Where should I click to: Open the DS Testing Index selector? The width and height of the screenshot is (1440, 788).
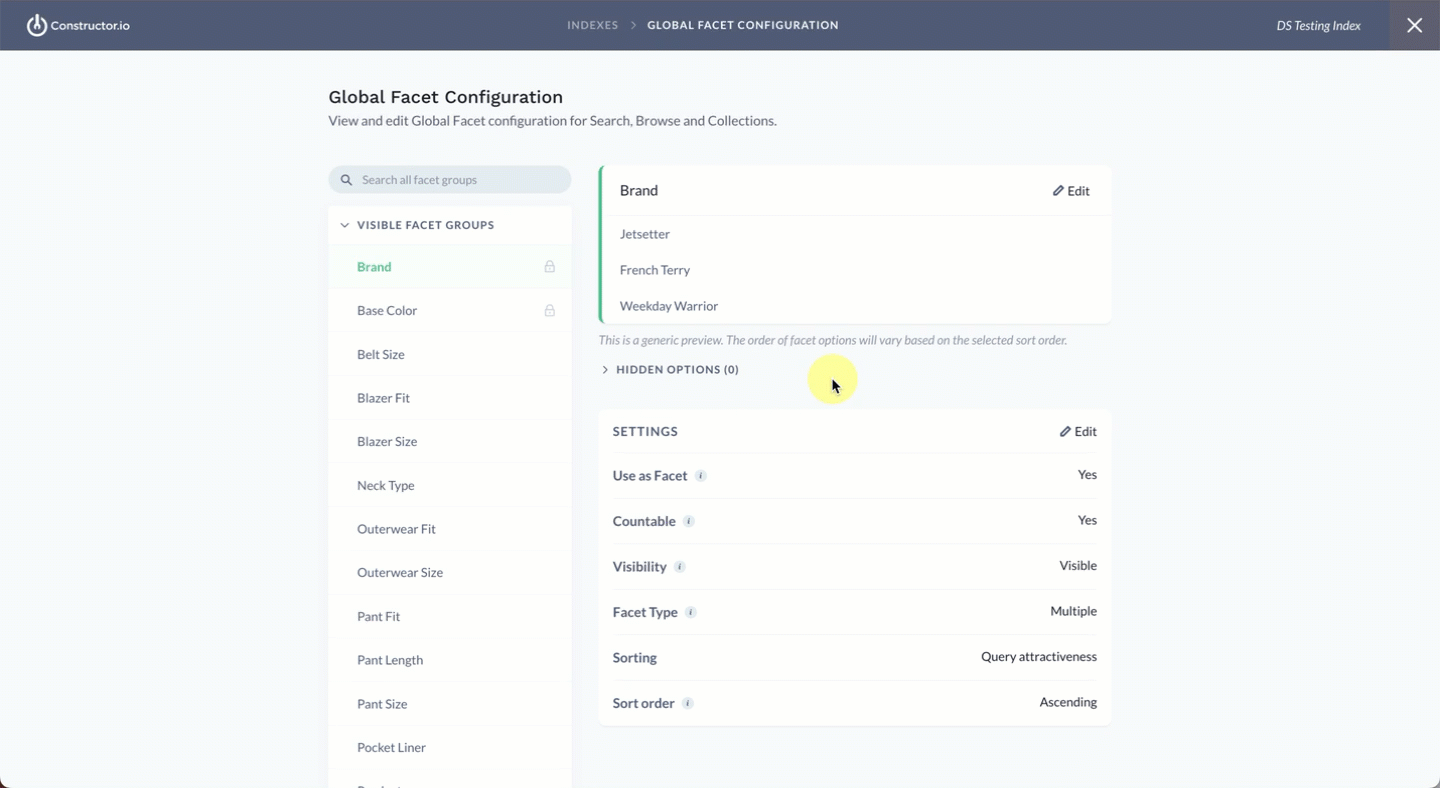1318,25
